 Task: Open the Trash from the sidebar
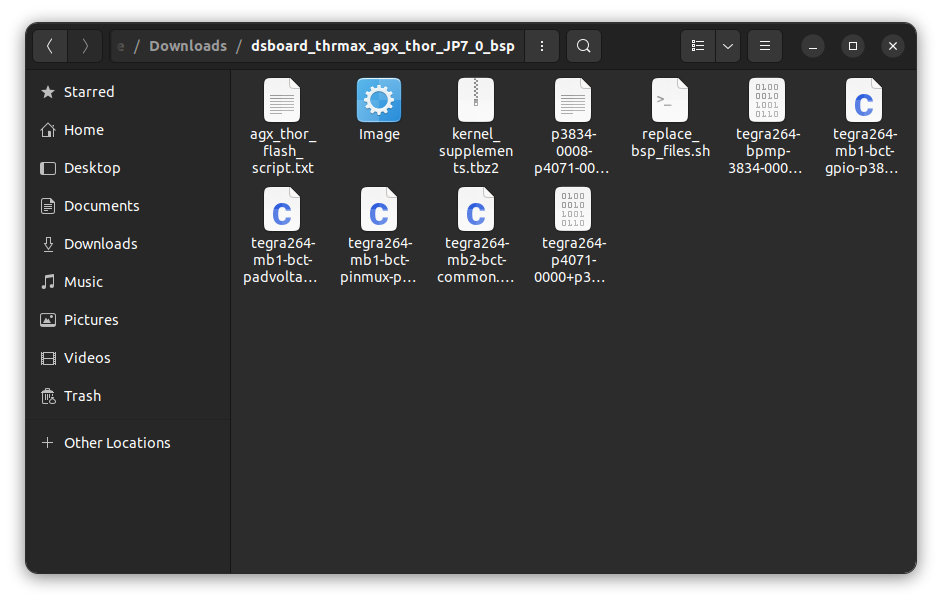pos(84,395)
